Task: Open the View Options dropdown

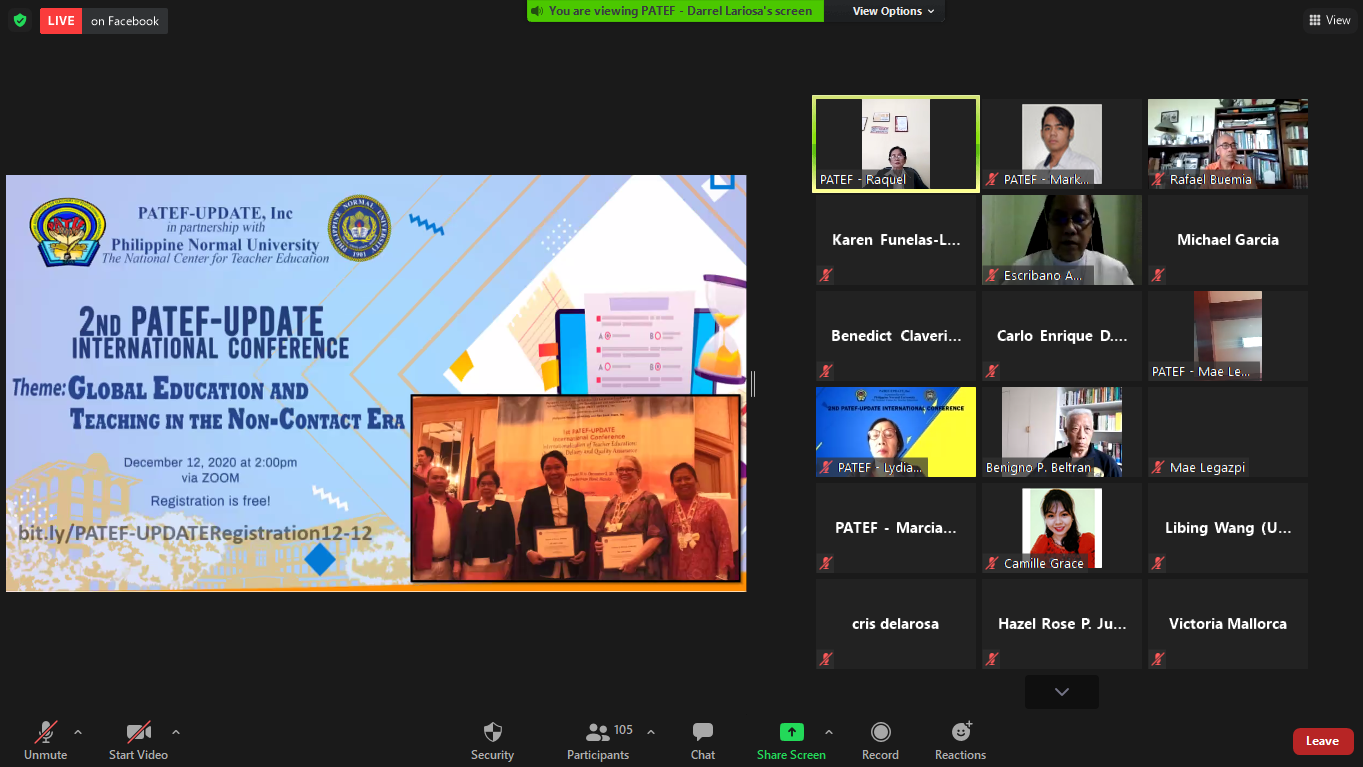Action: 893,11
